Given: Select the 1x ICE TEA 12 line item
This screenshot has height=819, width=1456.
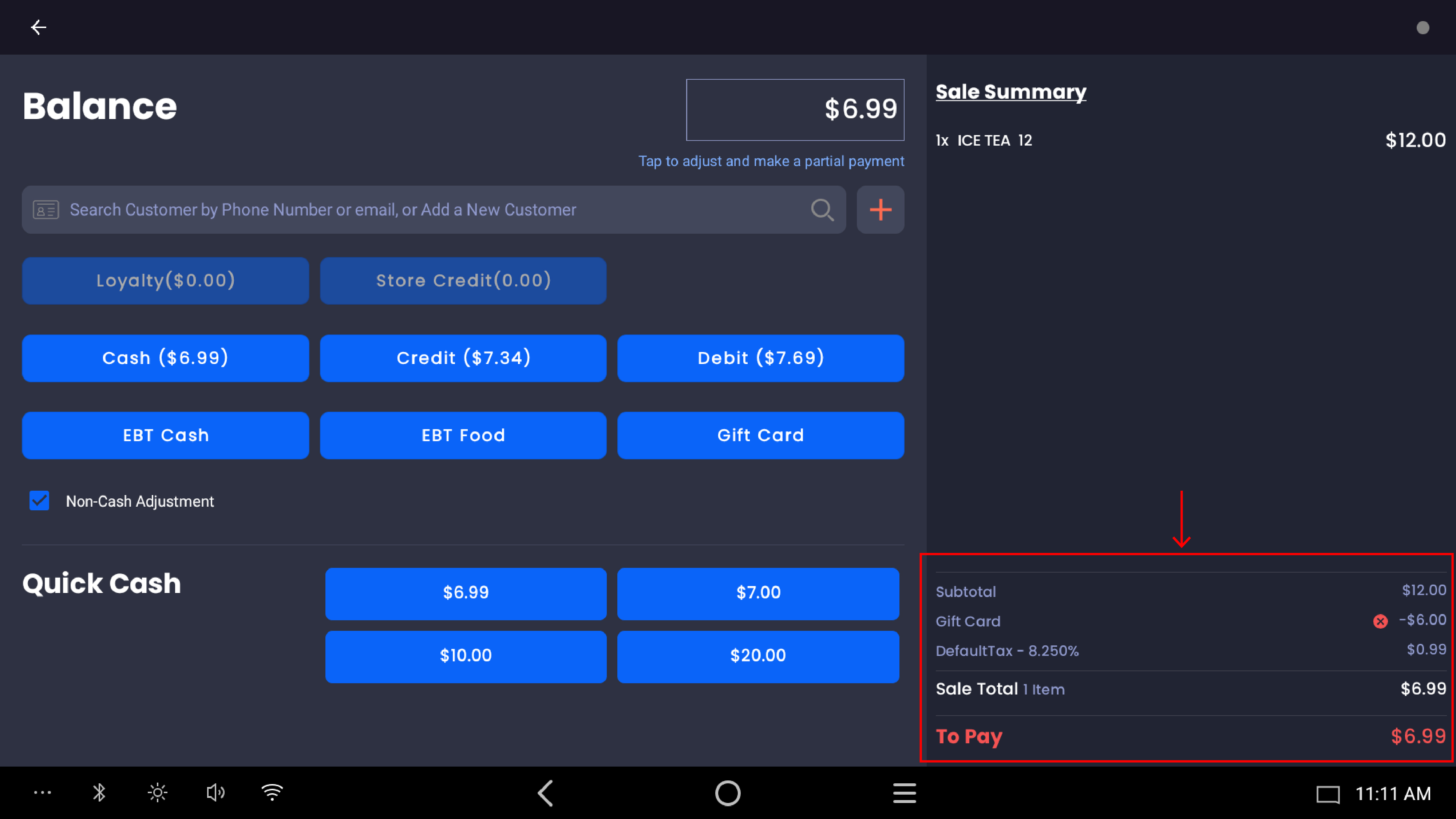Looking at the screenshot, I should [x=1190, y=140].
